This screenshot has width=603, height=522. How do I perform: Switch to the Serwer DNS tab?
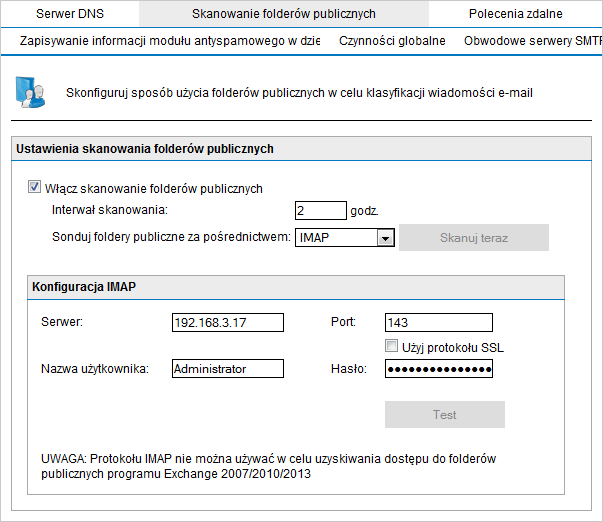70,14
